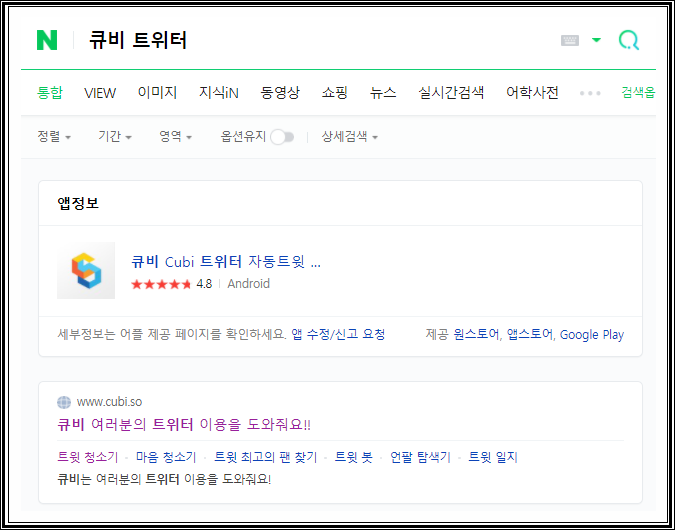The image size is (675, 530).
Task: Open the 실시간검색 tab
Action: [451, 93]
